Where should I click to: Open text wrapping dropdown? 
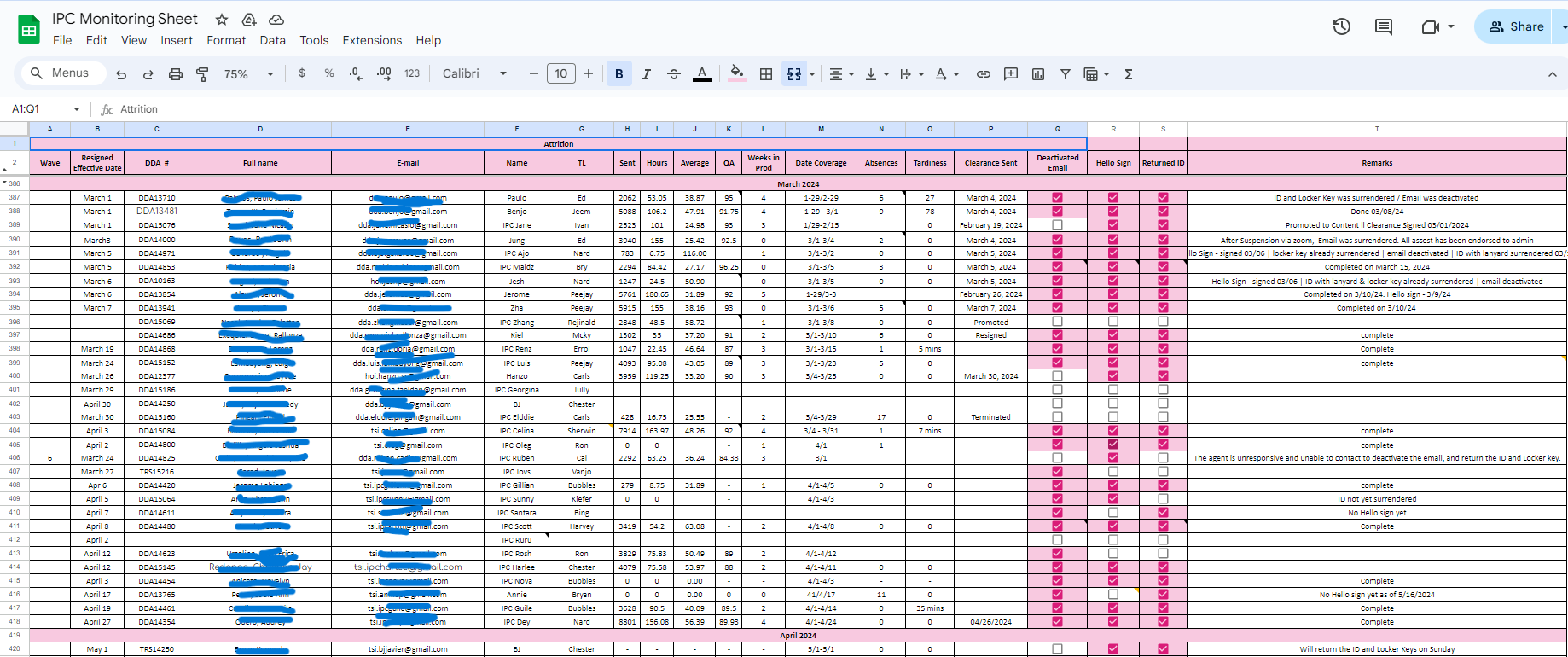click(x=912, y=74)
